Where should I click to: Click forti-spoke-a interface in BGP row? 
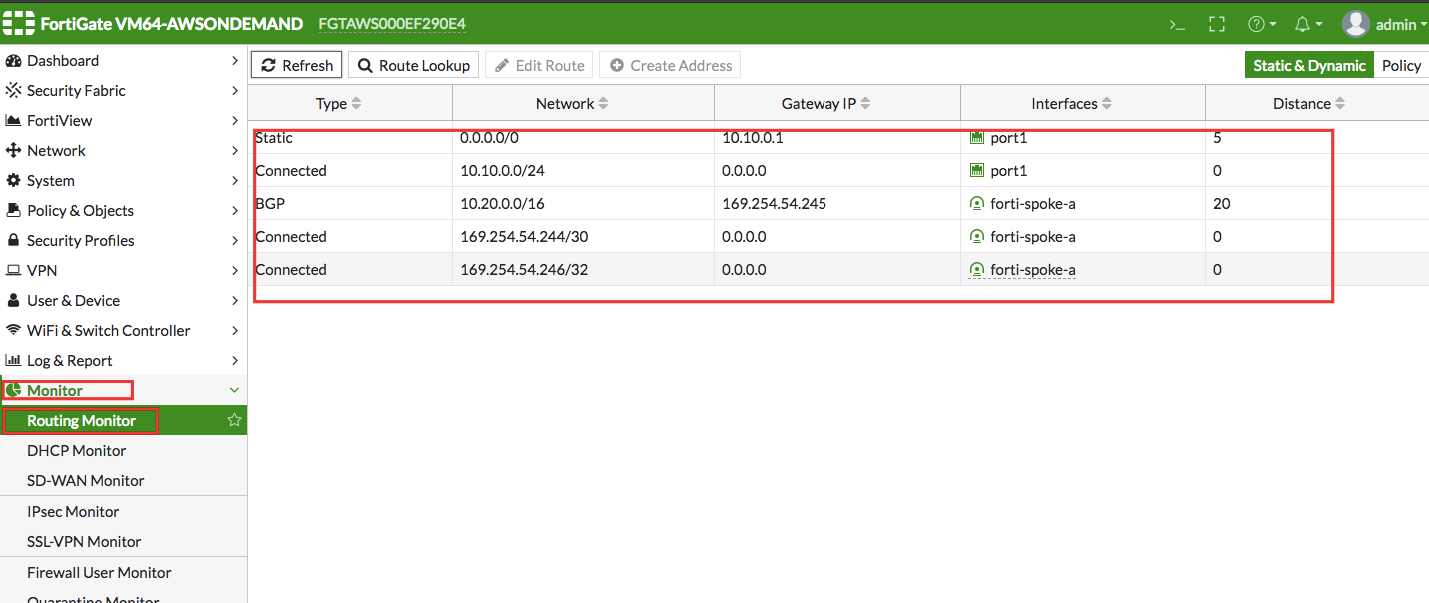point(1023,204)
